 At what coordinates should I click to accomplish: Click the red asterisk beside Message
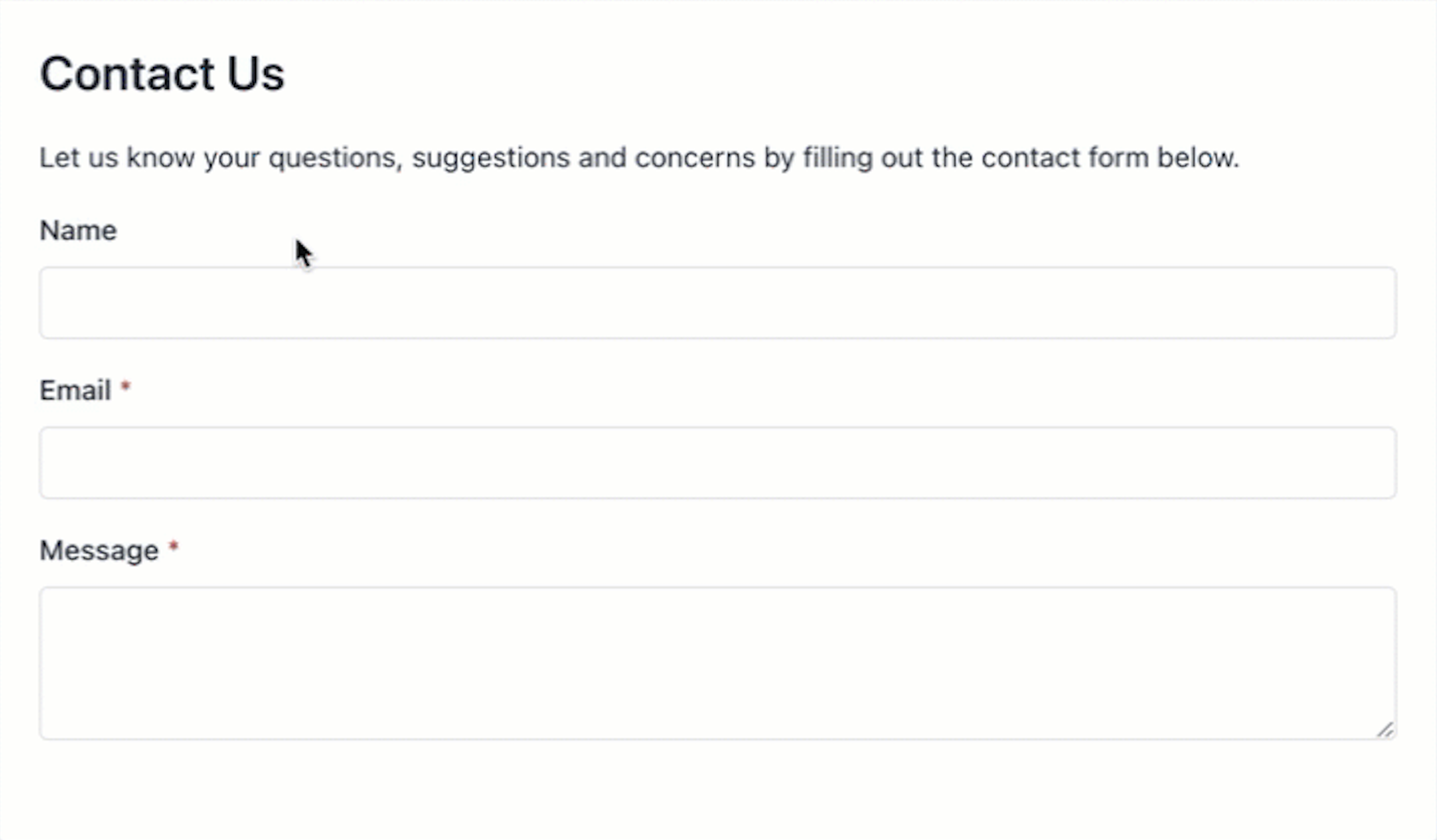[175, 546]
